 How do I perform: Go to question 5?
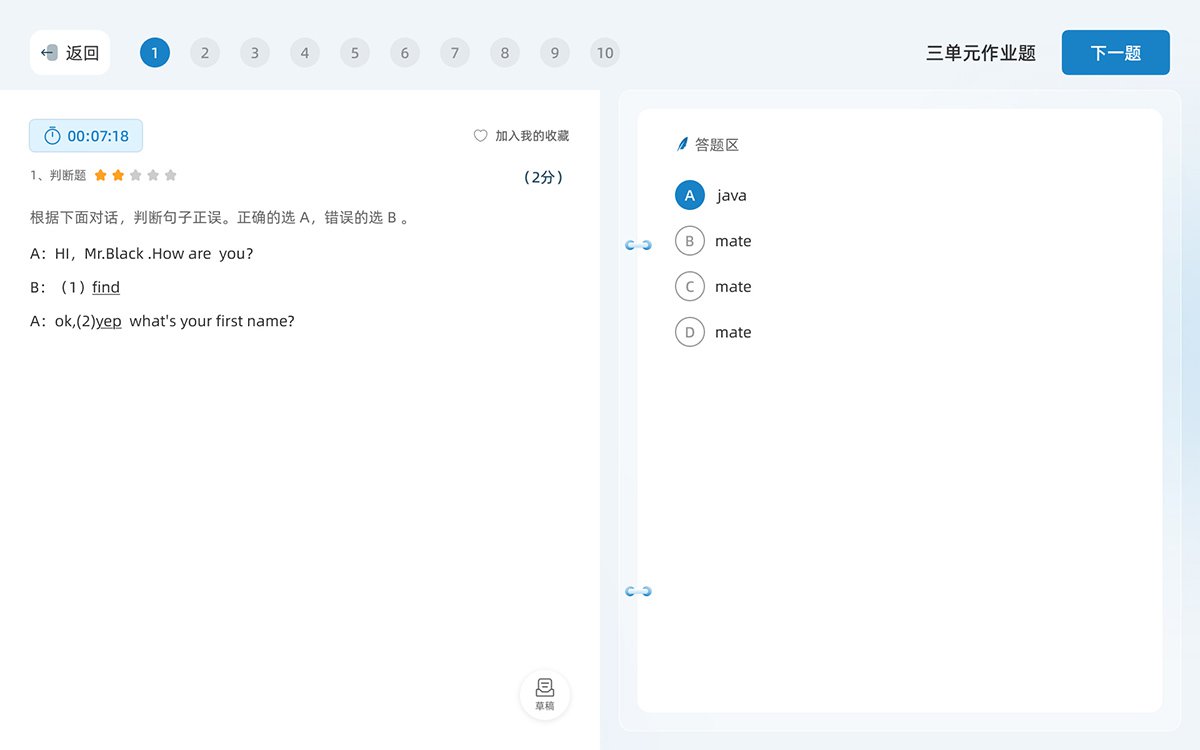coord(355,53)
